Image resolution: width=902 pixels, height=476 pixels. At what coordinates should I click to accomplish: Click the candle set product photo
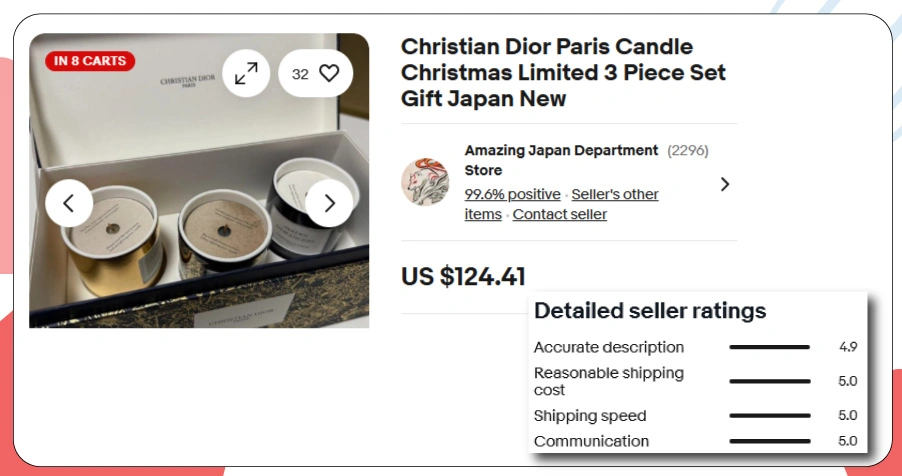200,250
